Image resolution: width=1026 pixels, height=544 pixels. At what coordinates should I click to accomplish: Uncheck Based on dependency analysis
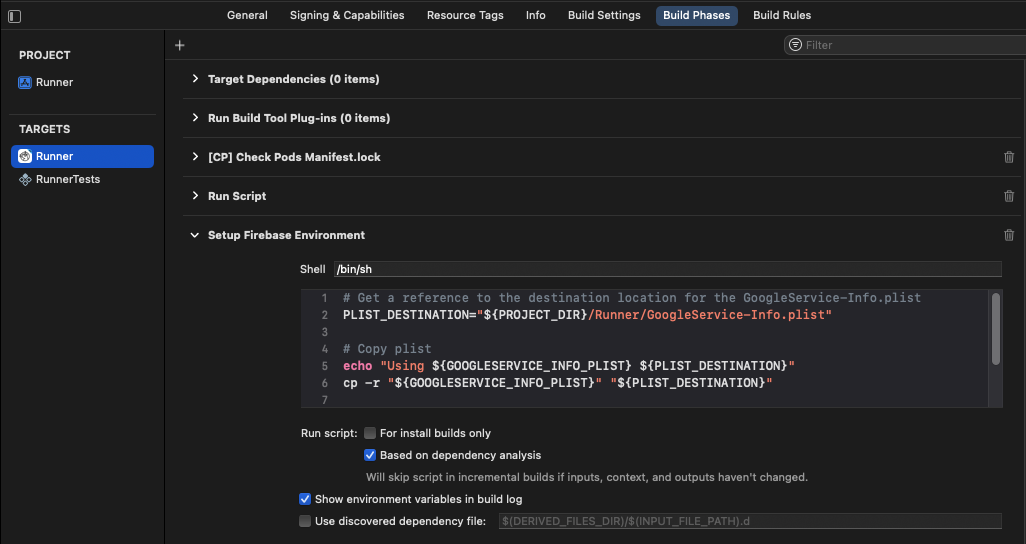(x=370, y=455)
